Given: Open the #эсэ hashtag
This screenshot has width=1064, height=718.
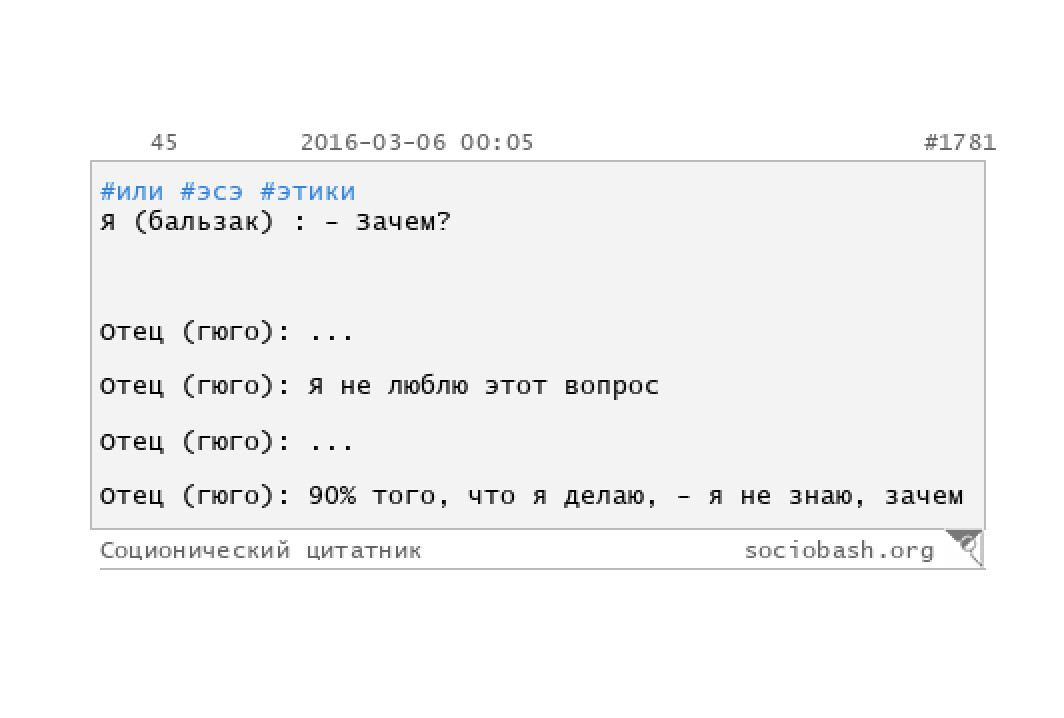Looking at the screenshot, I should [212, 192].
